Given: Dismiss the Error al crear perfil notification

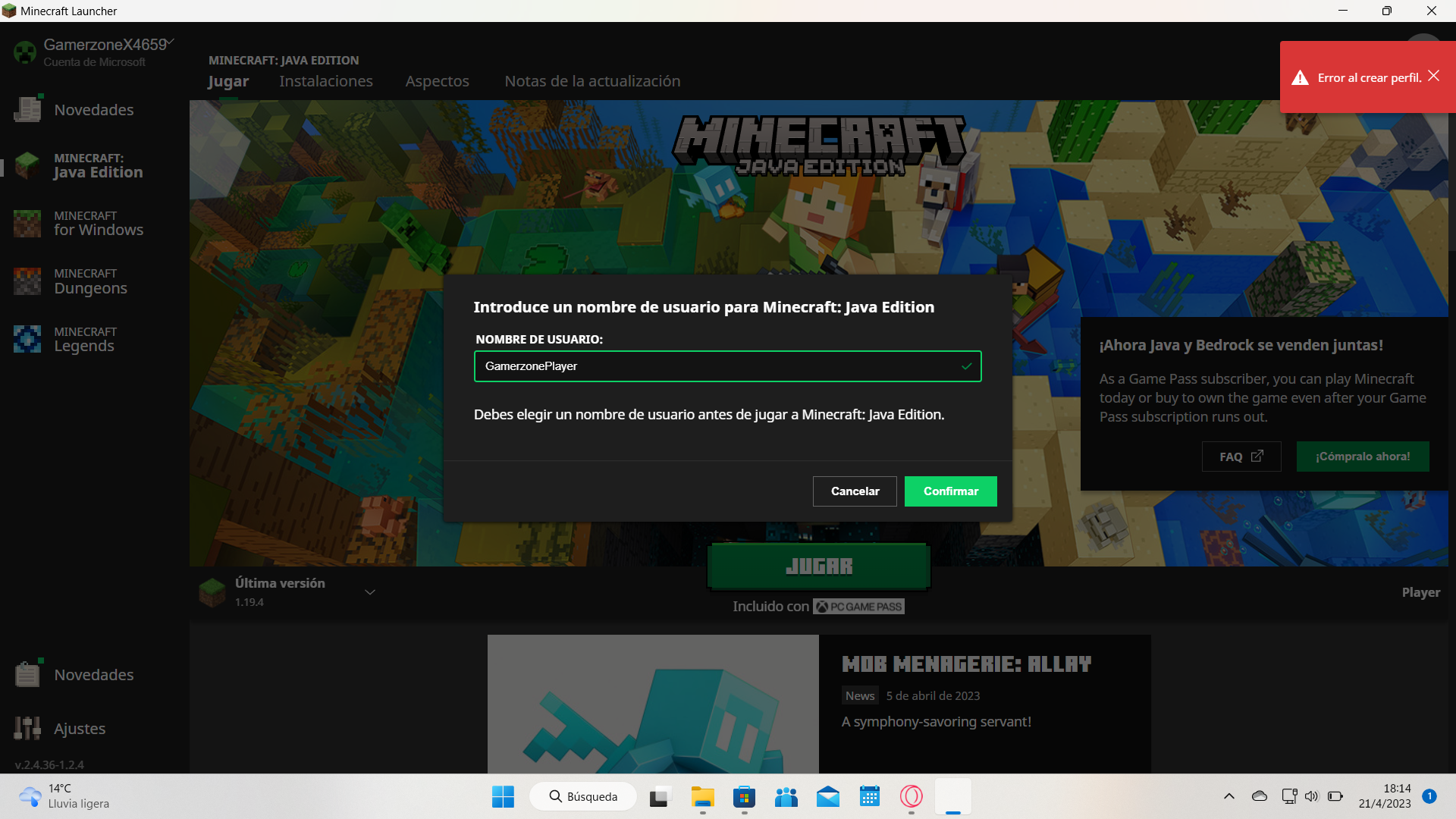Looking at the screenshot, I should tap(1433, 76).
